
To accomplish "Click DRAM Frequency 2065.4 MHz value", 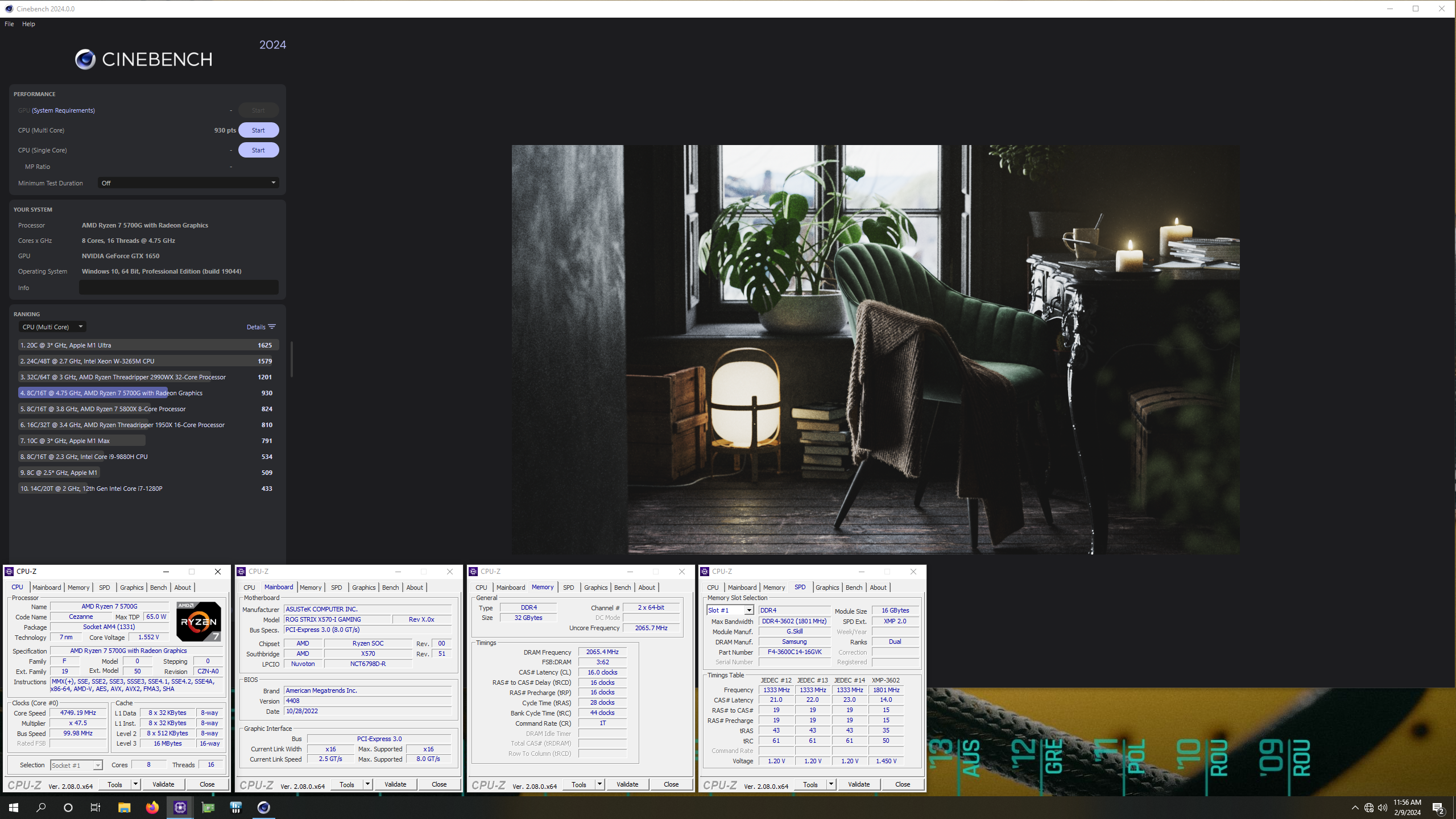I will [x=602, y=652].
